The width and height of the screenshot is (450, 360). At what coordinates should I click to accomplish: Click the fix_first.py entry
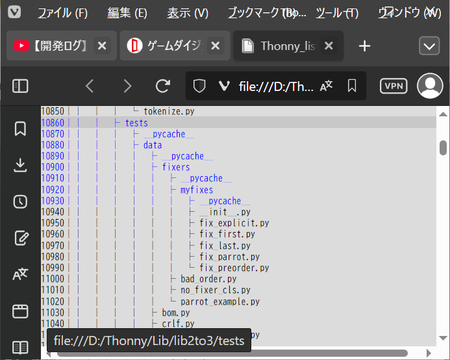227,234
